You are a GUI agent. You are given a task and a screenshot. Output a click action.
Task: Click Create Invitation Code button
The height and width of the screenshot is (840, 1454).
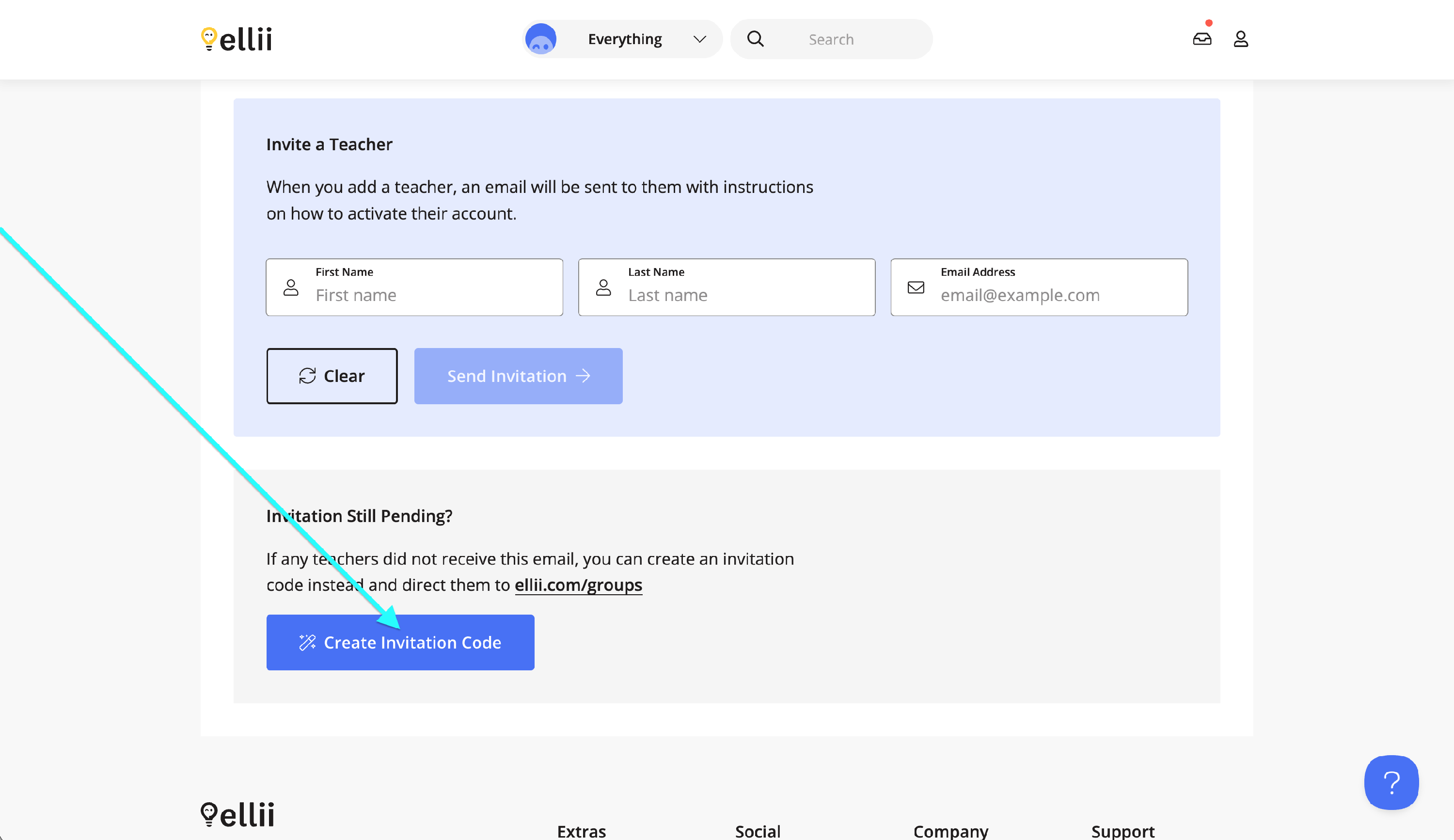[x=412, y=643]
